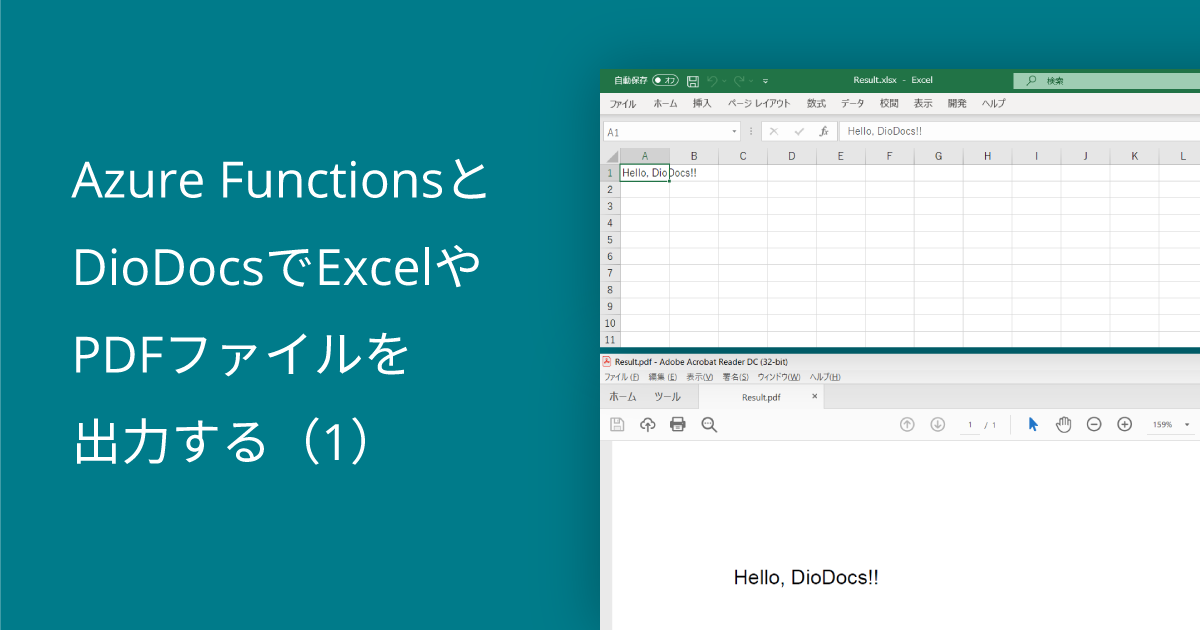Click the zoom in plus icon
This screenshot has width=1200, height=630.
tap(1124, 425)
